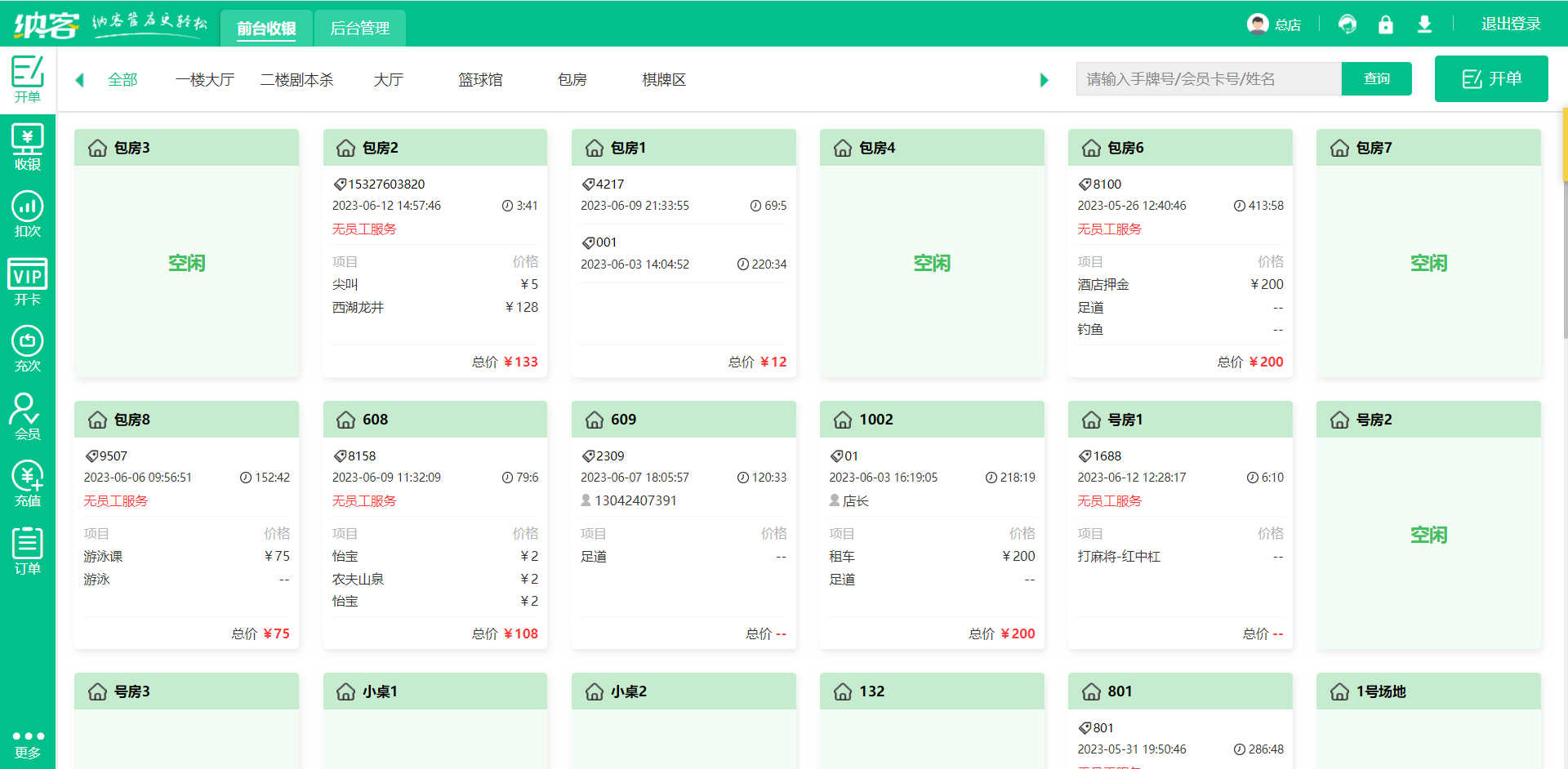Viewport: 1568px width, 769px height.
Task: Switch to the 后台管理 tab
Action: pos(359,29)
